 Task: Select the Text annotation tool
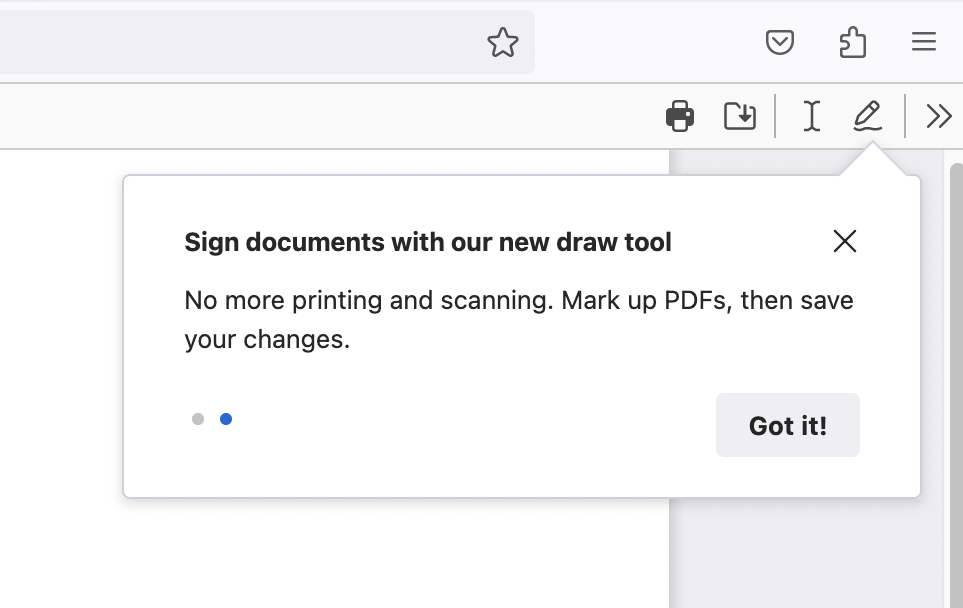click(x=811, y=116)
